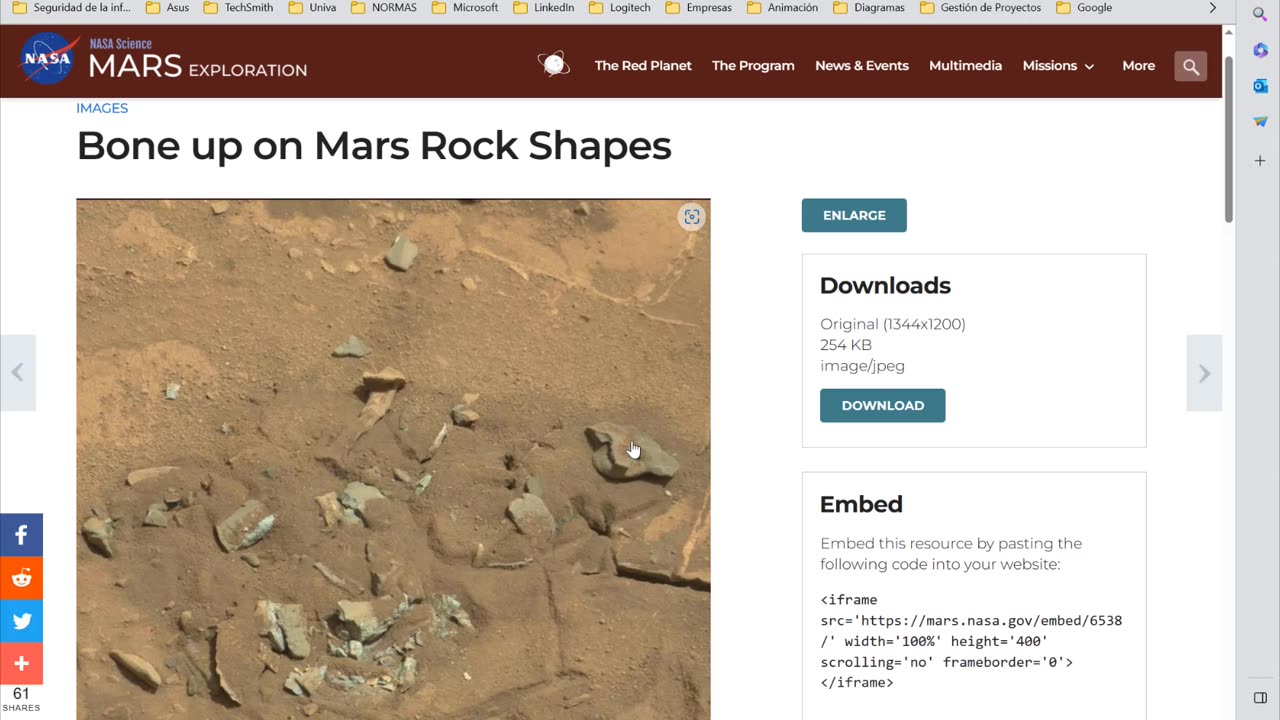The width and height of the screenshot is (1280, 720).
Task: Open Outlook in the browser sidebar
Action: coord(1260,86)
